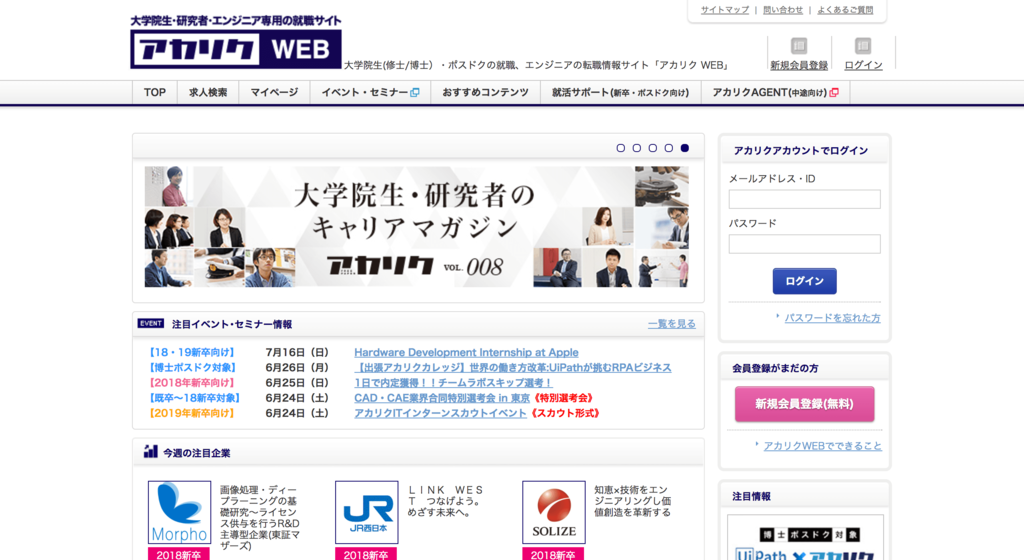This screenshot has width=1024, height=560.
Task: Click the アカリク WEB site logo
Action: point(236,49)
